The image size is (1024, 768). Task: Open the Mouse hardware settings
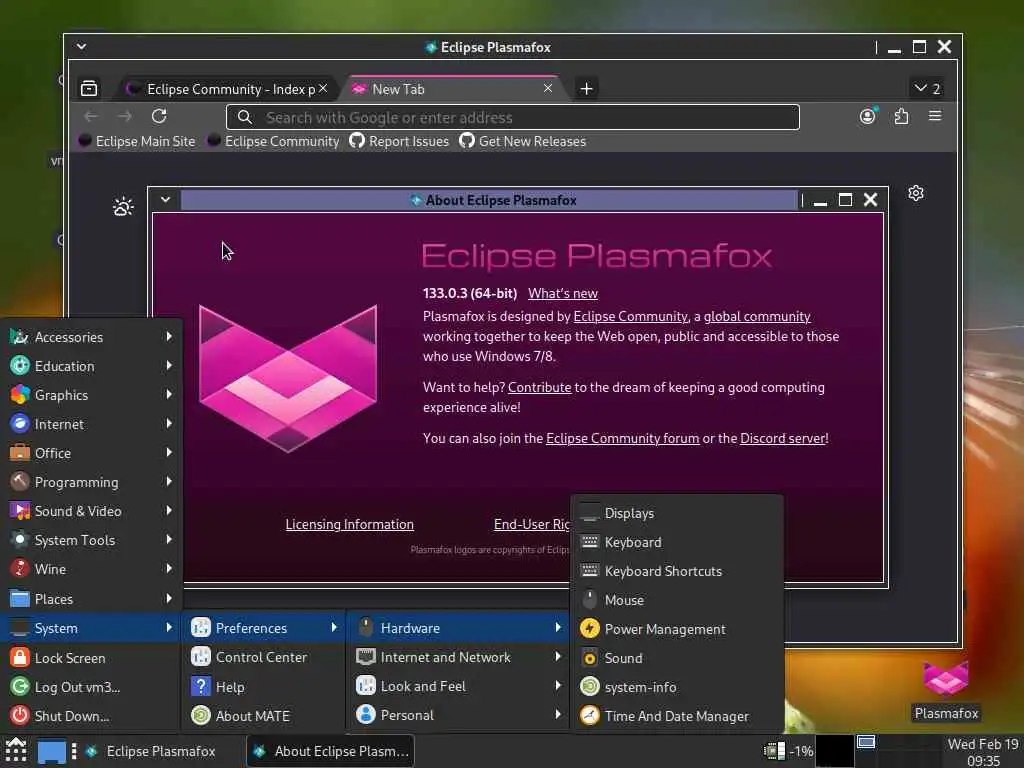(677, 600)
